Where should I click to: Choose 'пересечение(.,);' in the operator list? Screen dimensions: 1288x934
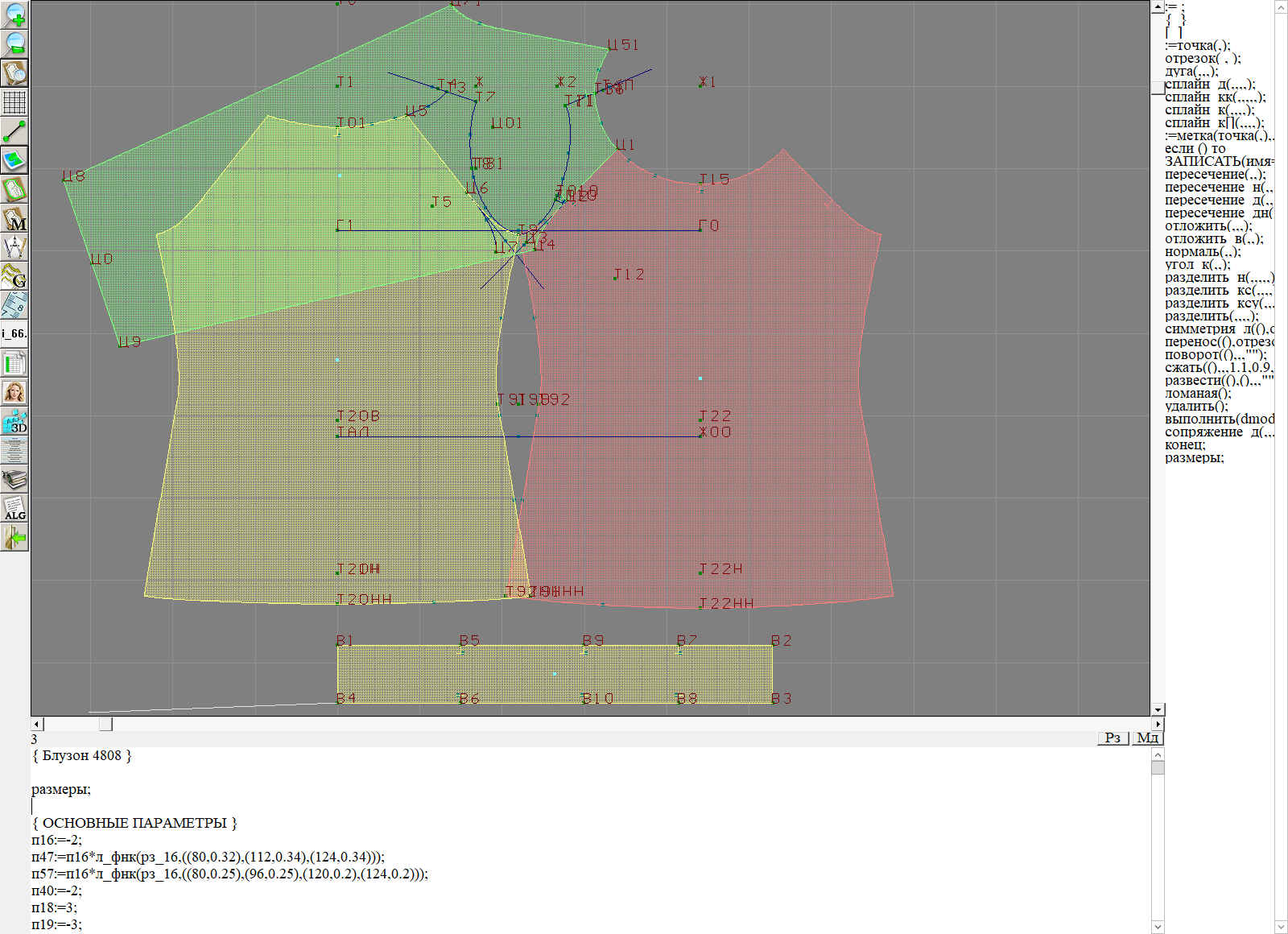pyautogui.click(x=1215, y=175)
